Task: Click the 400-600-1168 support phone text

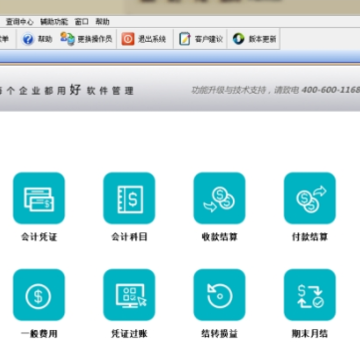Action: [x=331, y=90]
